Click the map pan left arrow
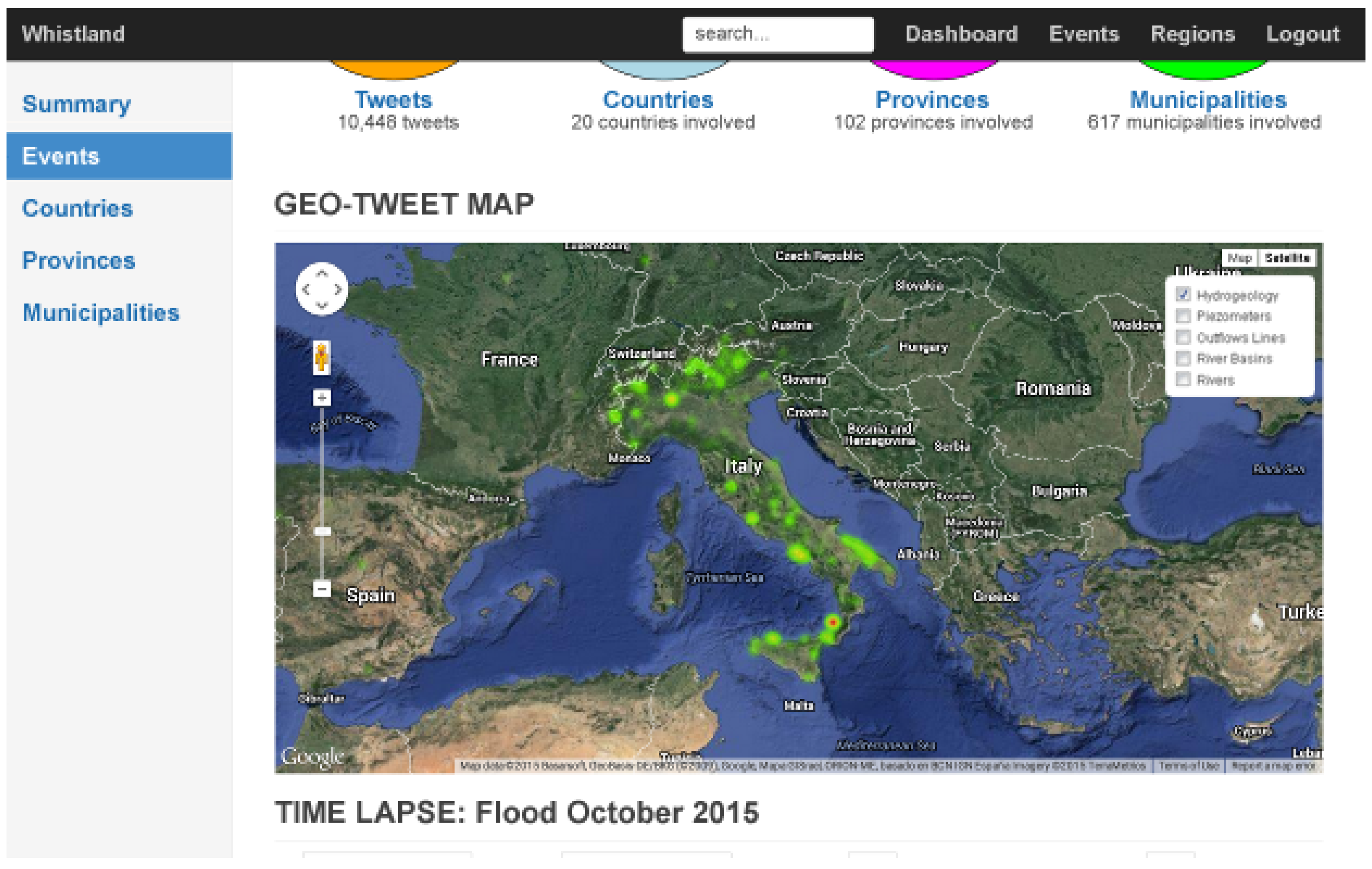1372x869 pixels. click(x=306, y=289)
